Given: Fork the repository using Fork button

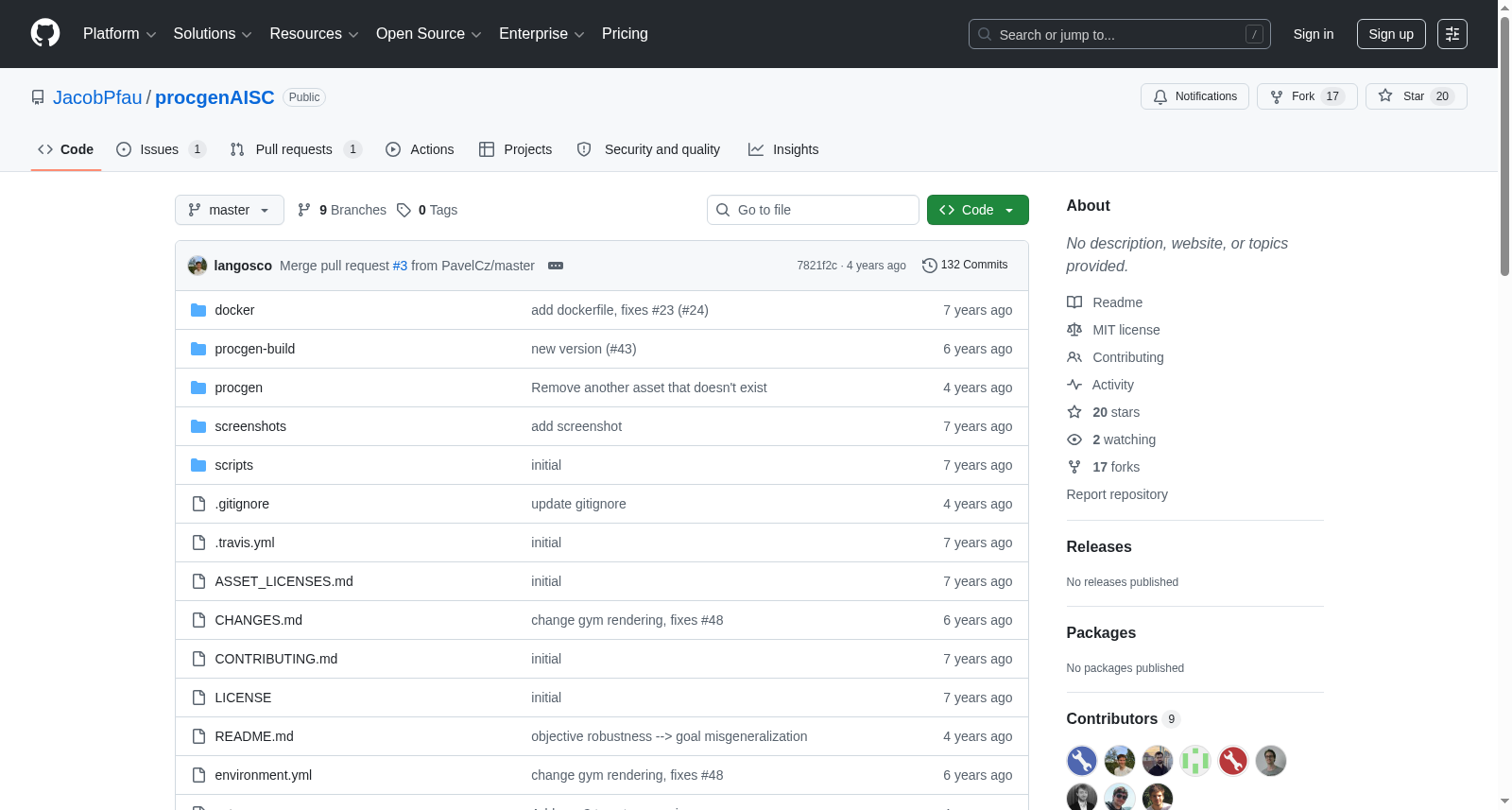Looking at the screenshot, I should [x=1307, y=96].
